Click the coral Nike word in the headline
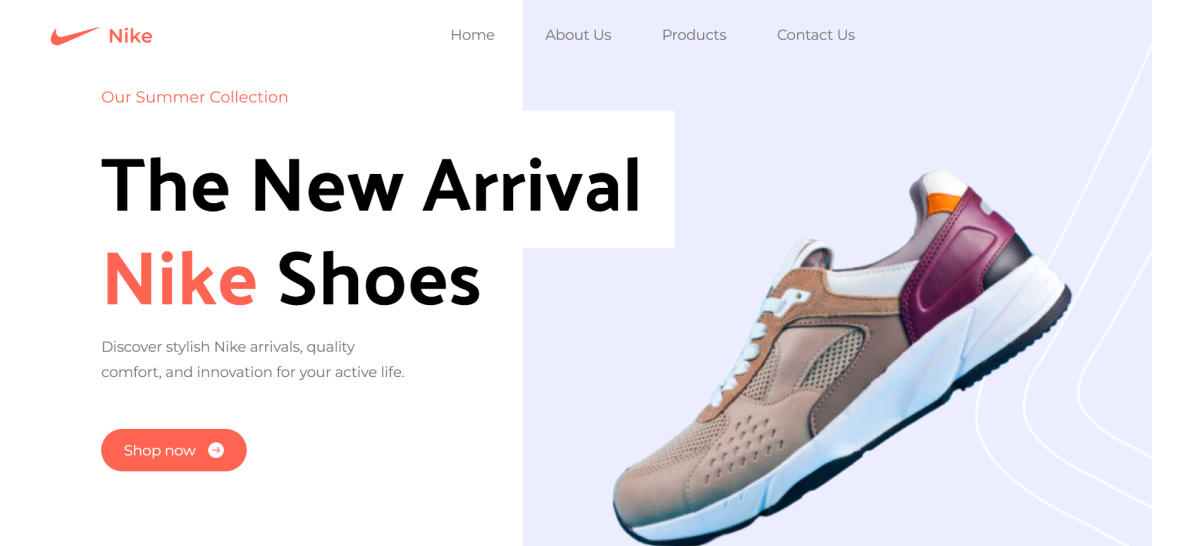Viewport: 1200px width, 546px height. [x=180, y=279]
